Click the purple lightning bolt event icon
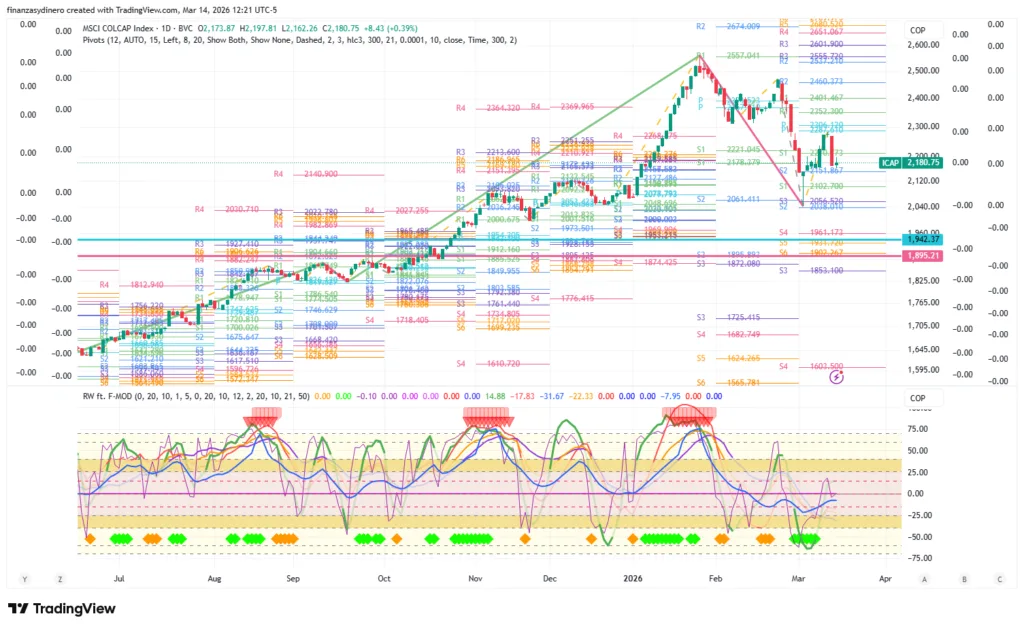 (838, 377)
